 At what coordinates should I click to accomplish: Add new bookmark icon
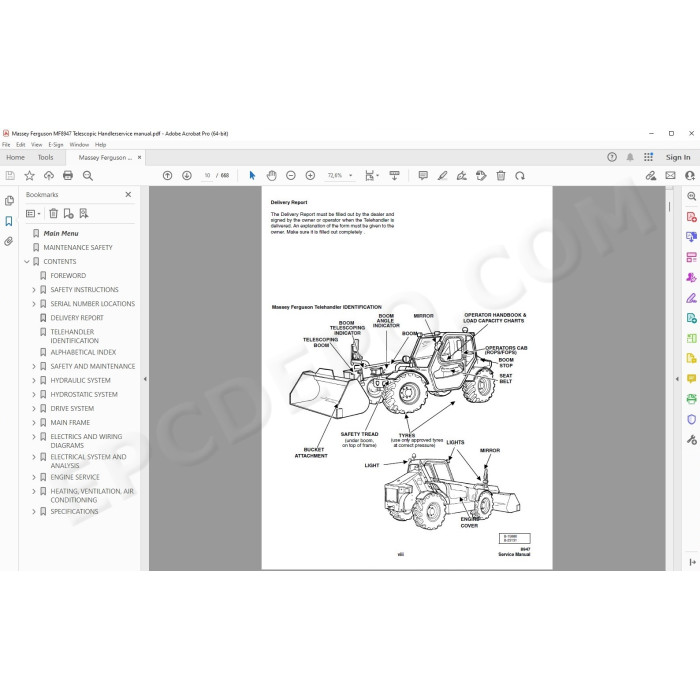[x=68, y=213]
